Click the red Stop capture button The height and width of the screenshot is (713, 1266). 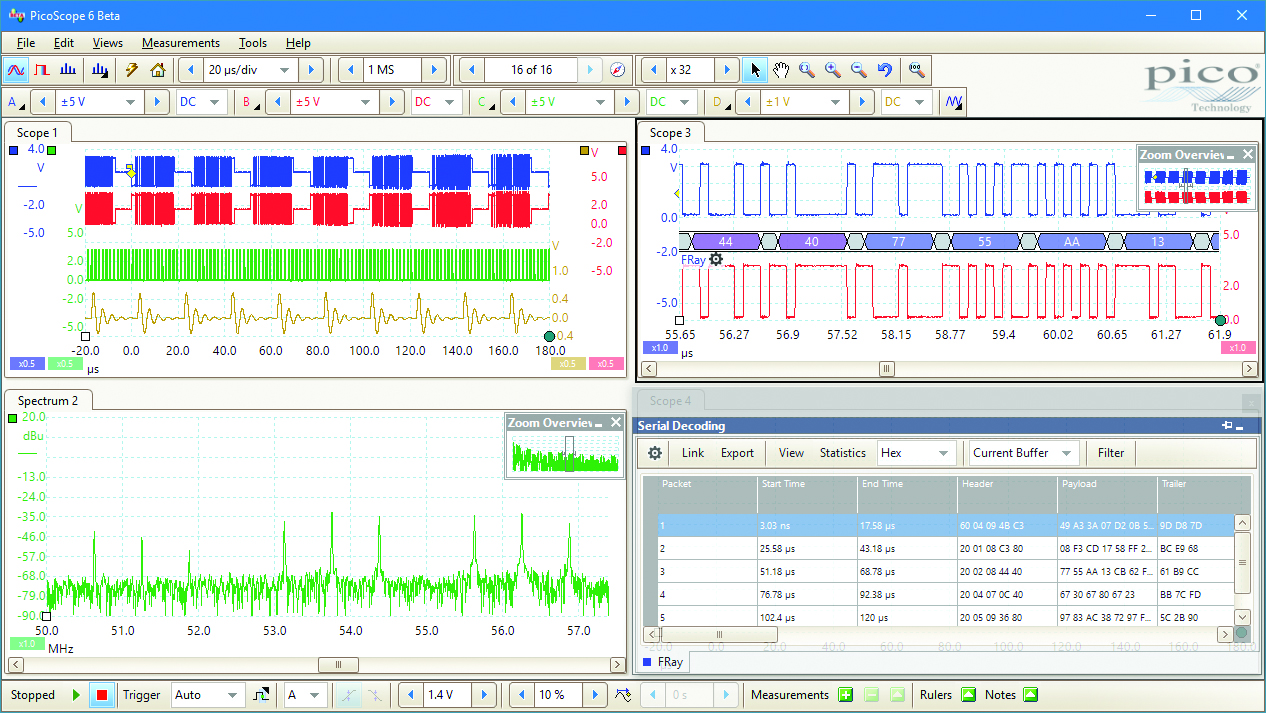[101, 695]
